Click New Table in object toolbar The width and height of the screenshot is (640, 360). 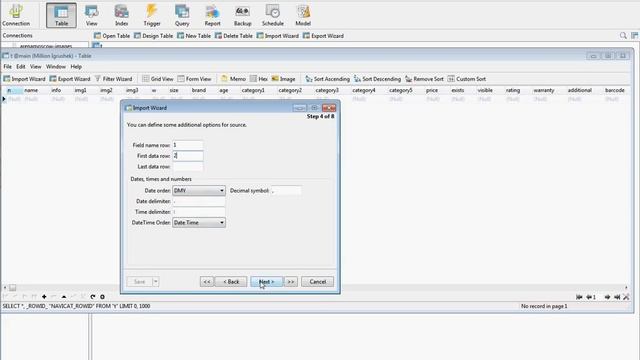point(194,36)
